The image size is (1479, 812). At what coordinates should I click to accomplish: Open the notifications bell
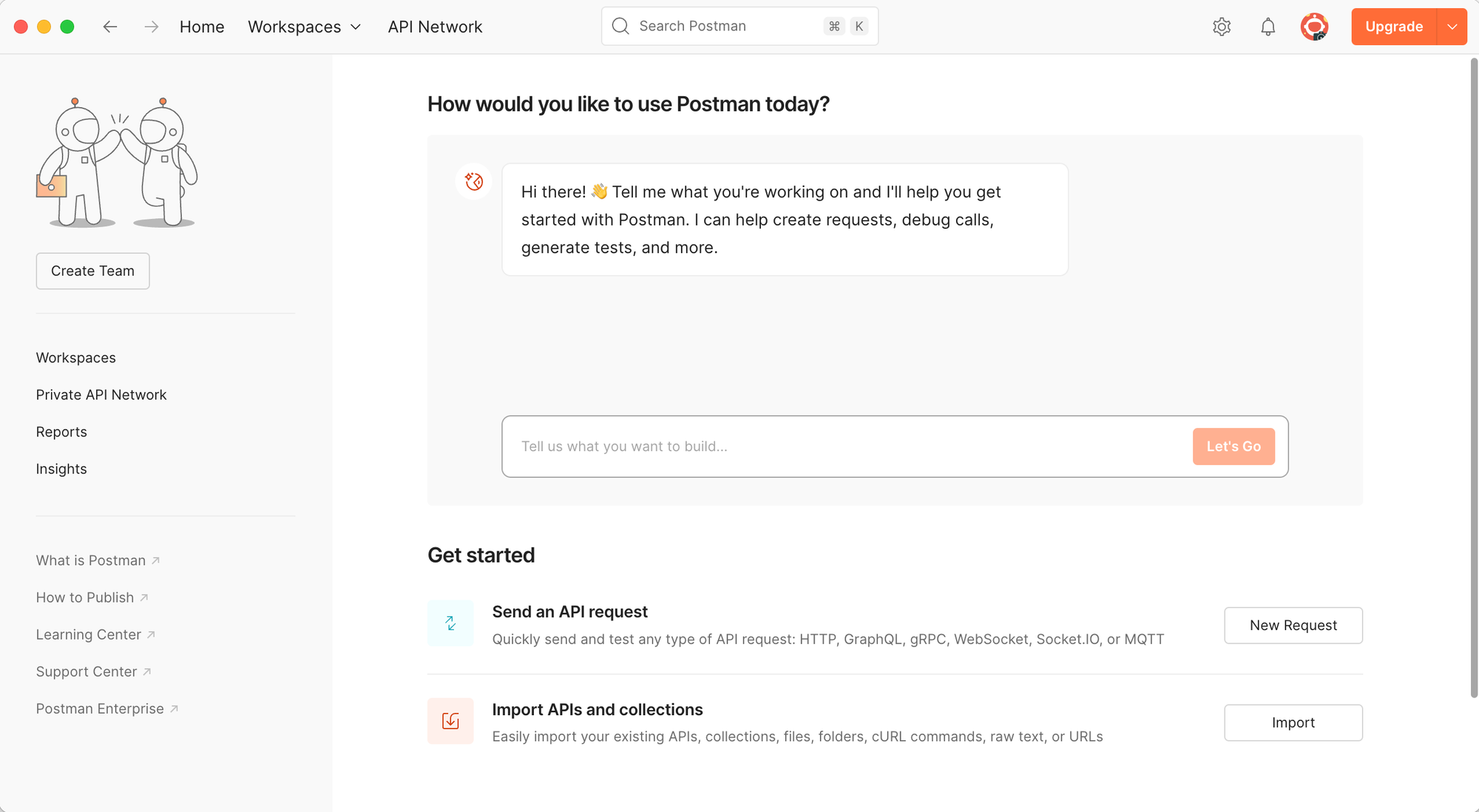[x=1268, y=27]
